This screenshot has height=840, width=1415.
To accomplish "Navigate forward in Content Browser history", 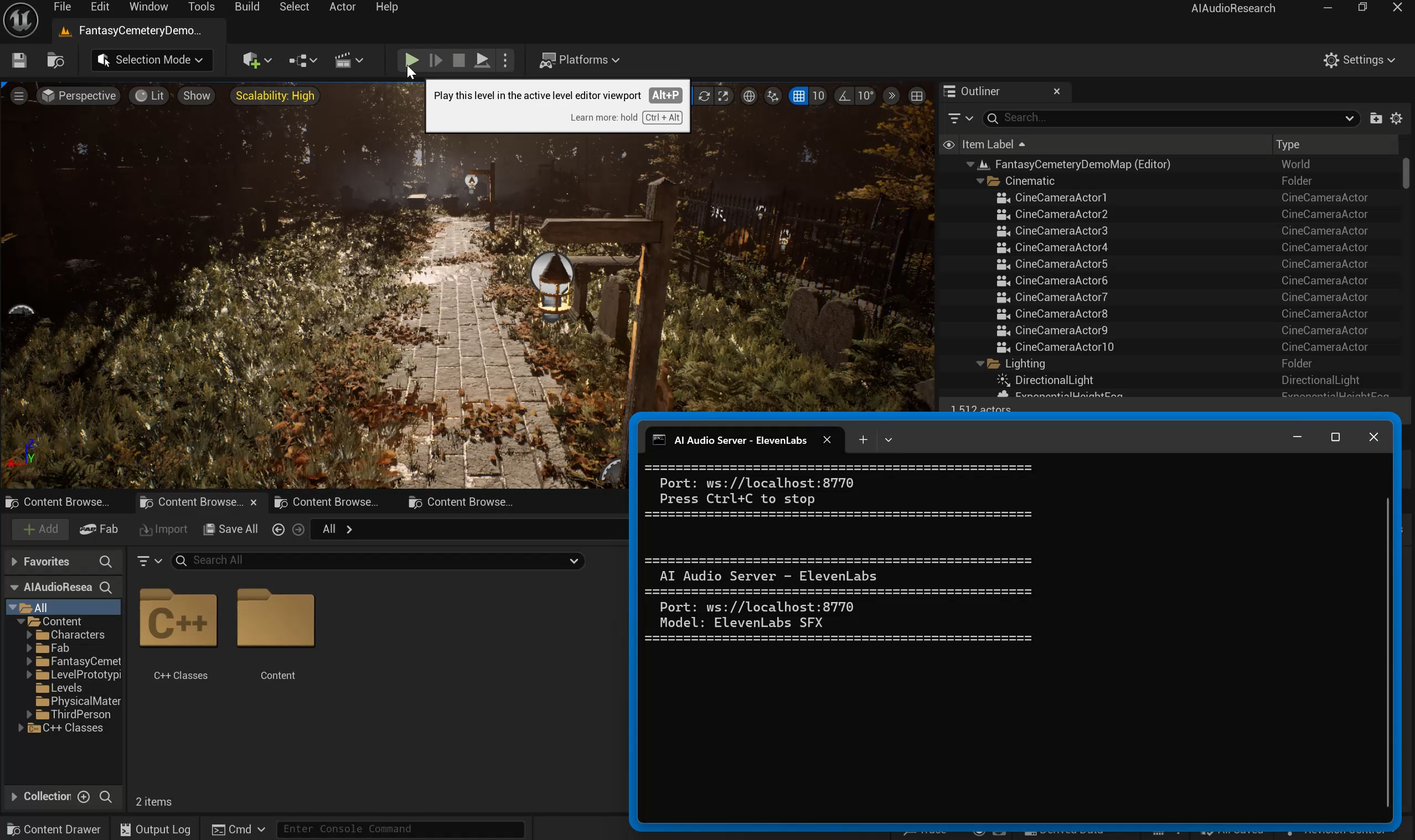I will [298, 529].
